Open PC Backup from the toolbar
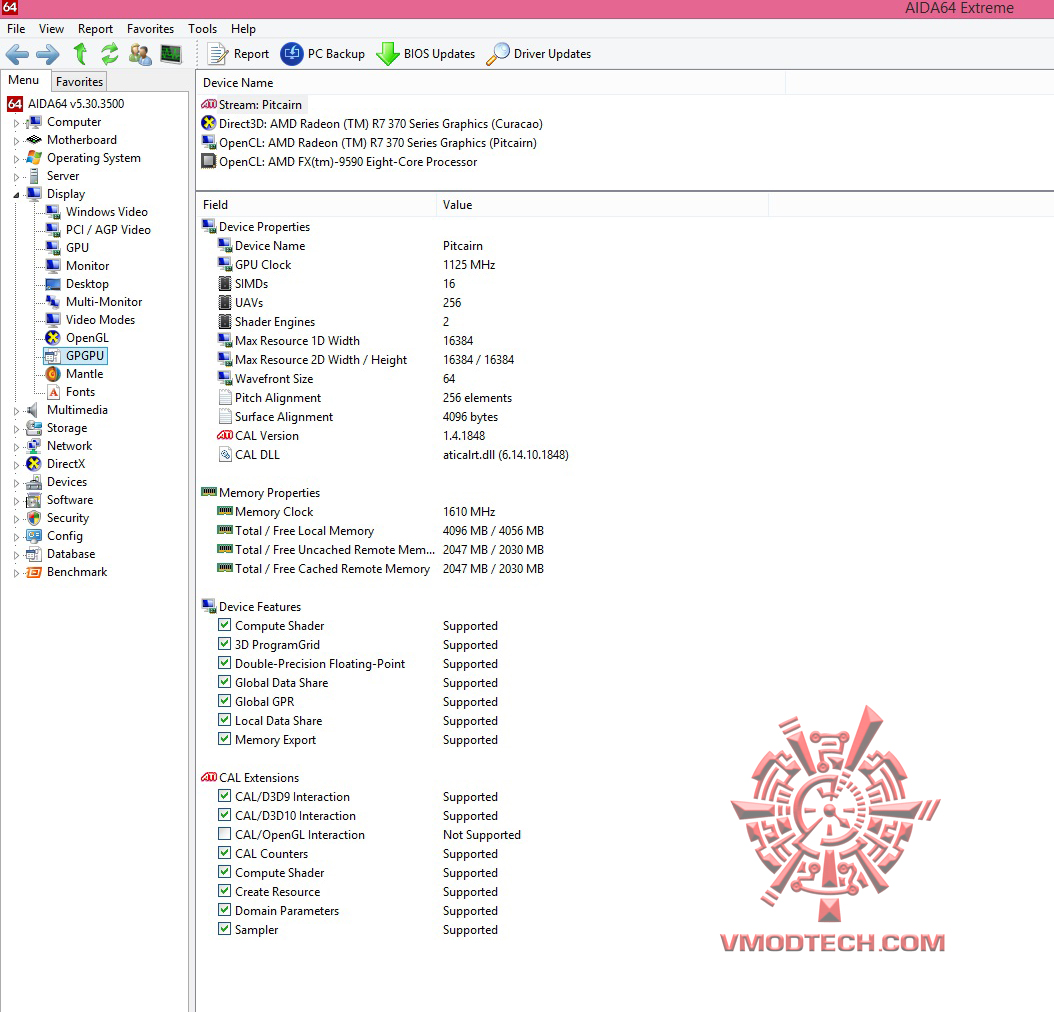Screen dimensions: 1054x1012 point(322,54)
